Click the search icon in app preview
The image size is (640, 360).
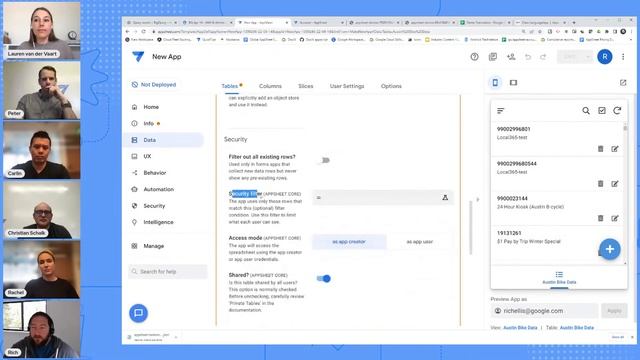point(586,111)
